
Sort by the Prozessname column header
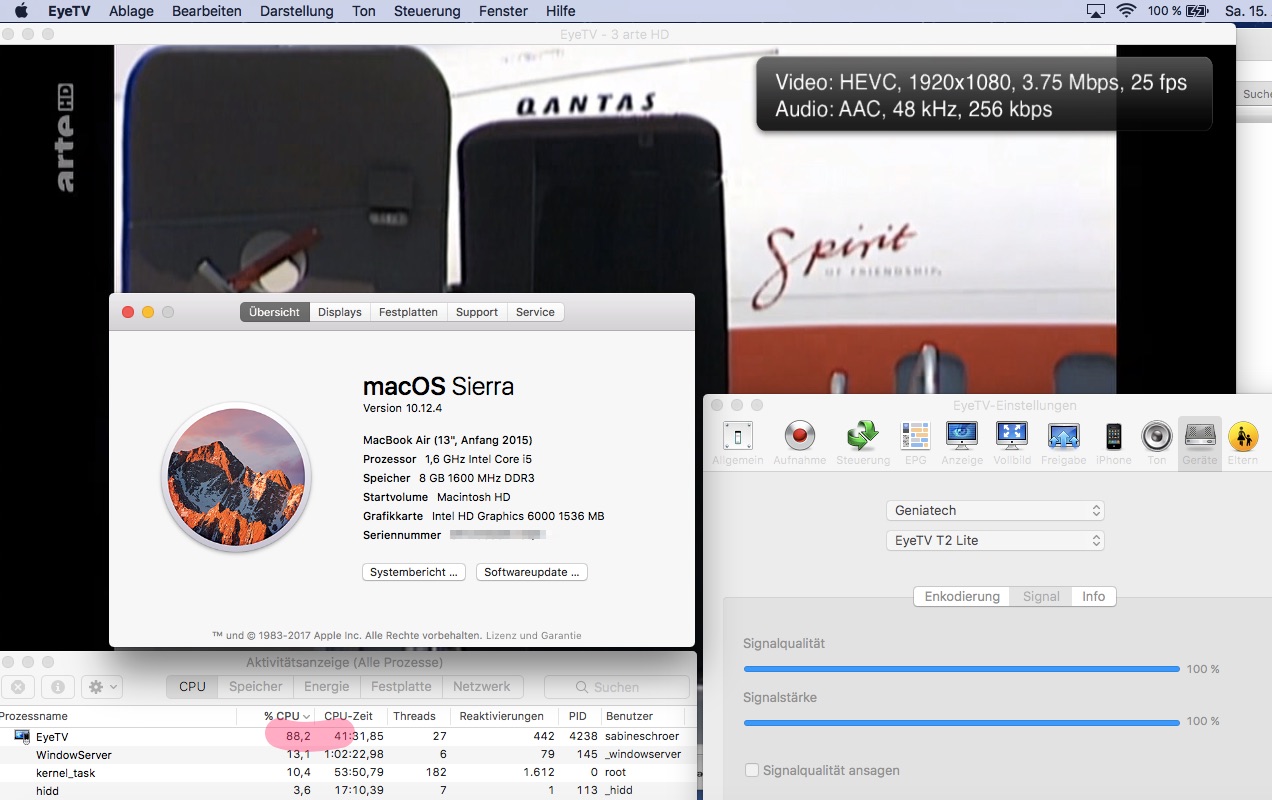click(118, 716)
